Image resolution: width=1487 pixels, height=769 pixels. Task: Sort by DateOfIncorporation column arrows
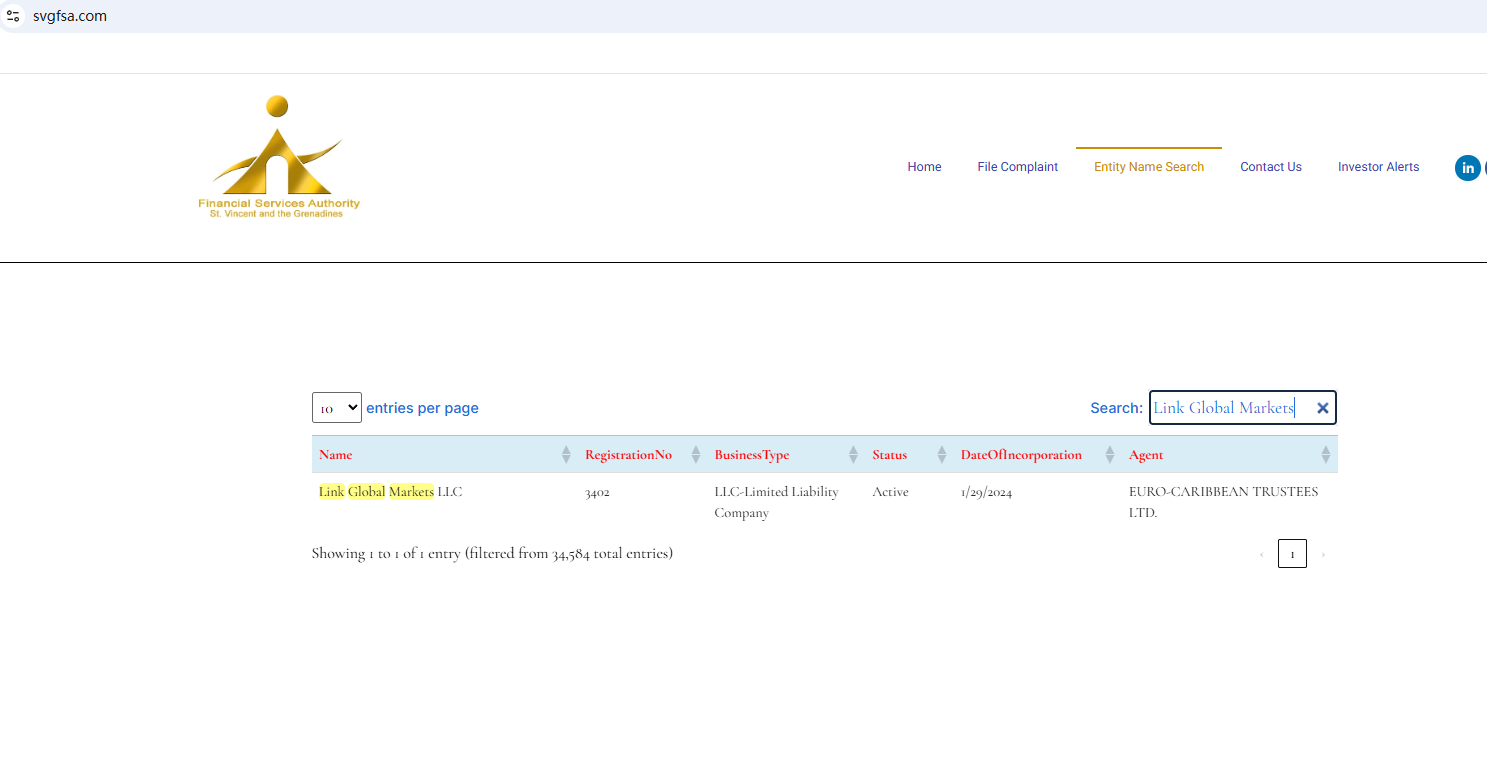point(1110,455)
